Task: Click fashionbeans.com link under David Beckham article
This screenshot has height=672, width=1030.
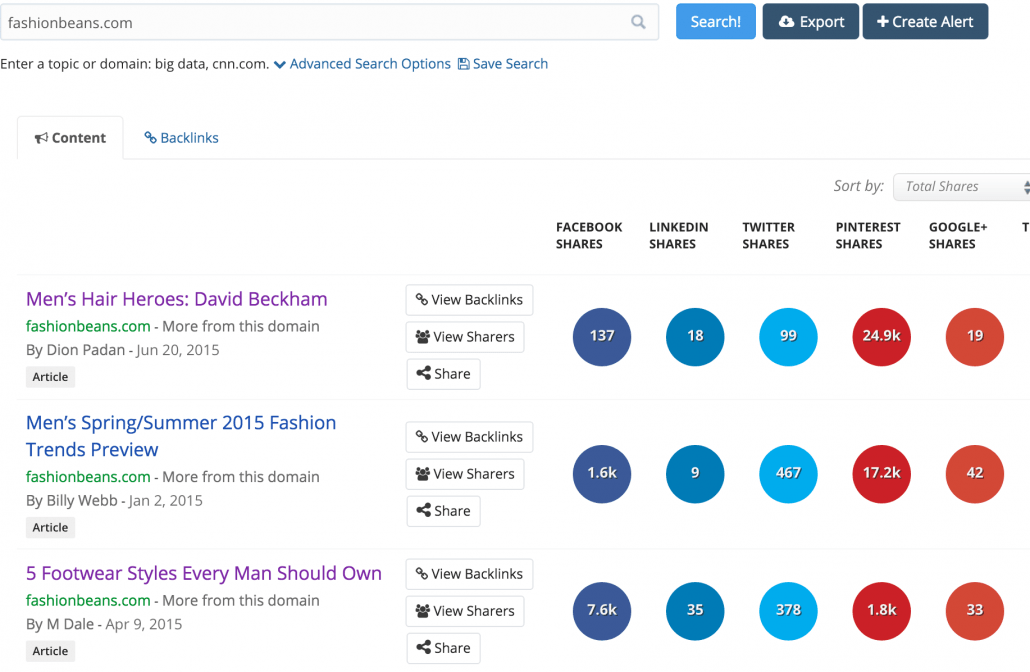Action: tap(88, 326)
